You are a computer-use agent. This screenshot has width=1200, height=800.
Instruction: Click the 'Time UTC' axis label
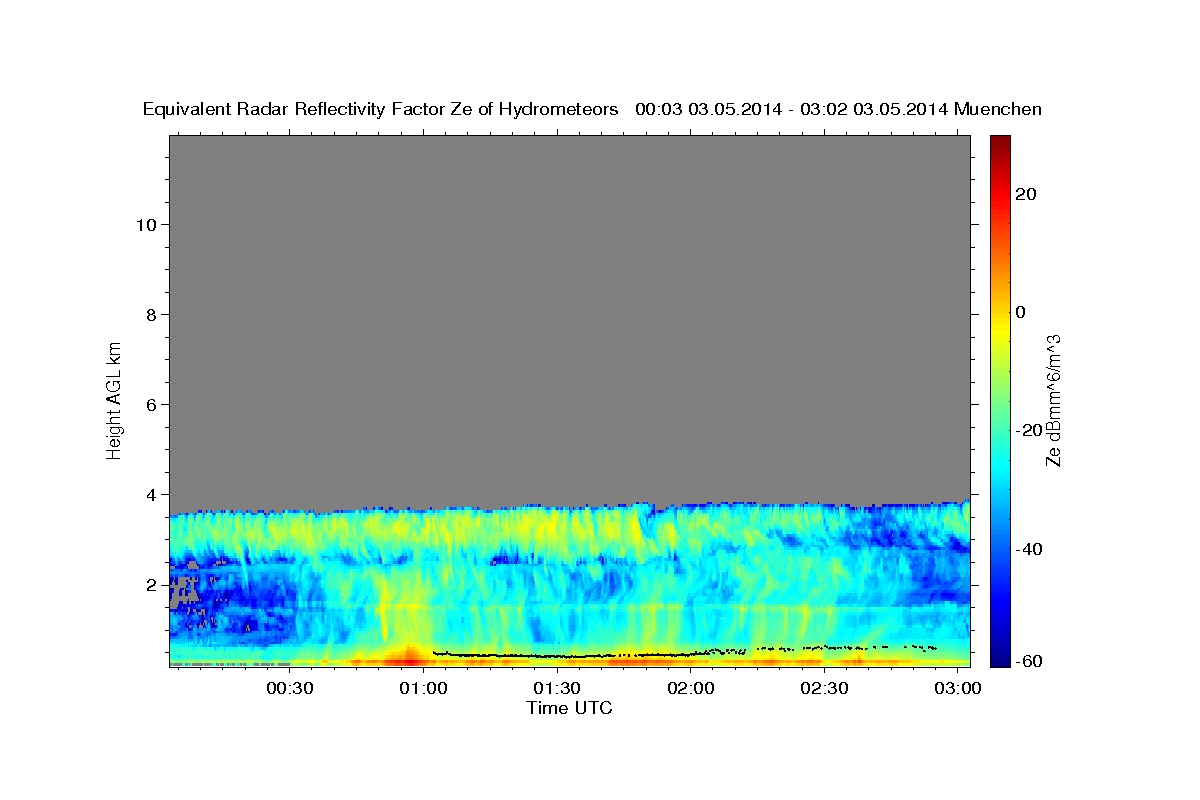569,708
